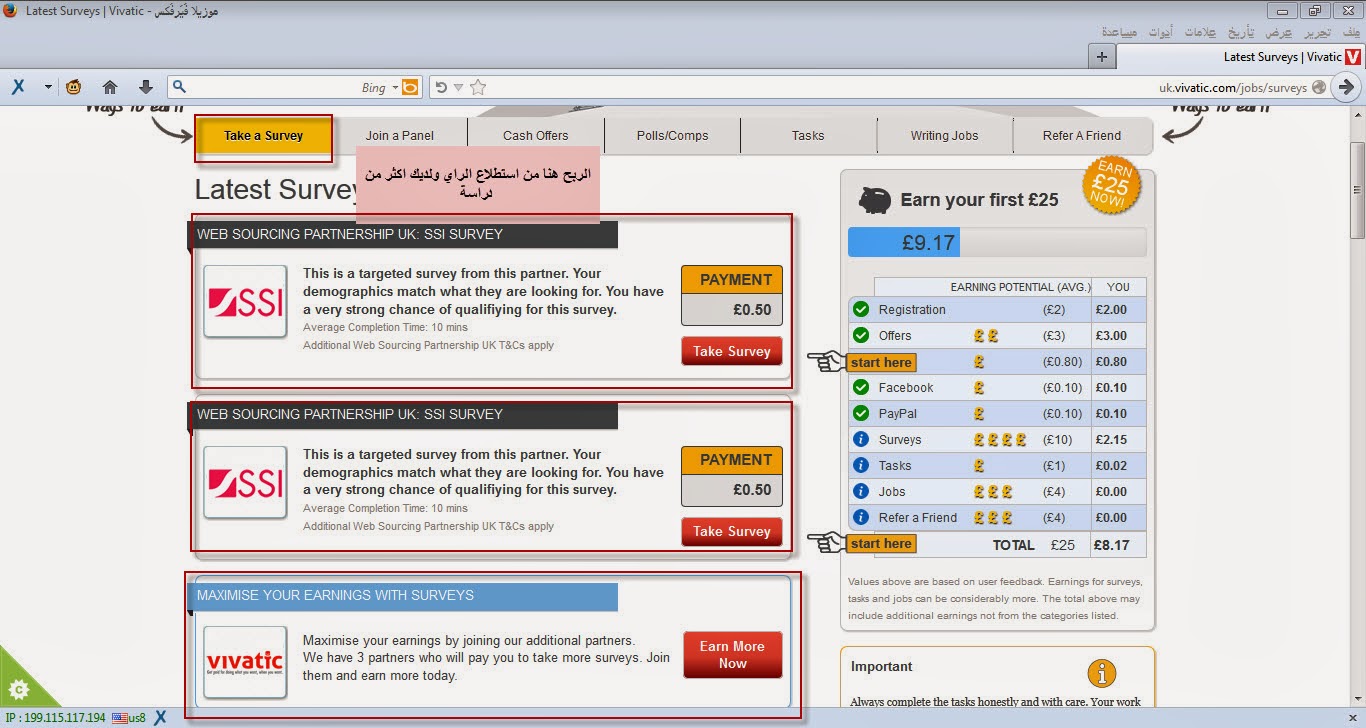Image resolution: width=1366 pixels, height=728 pixels.
Task: Click the monkey face addon icon
Action: pyautogui.click(x=74, y=87)
